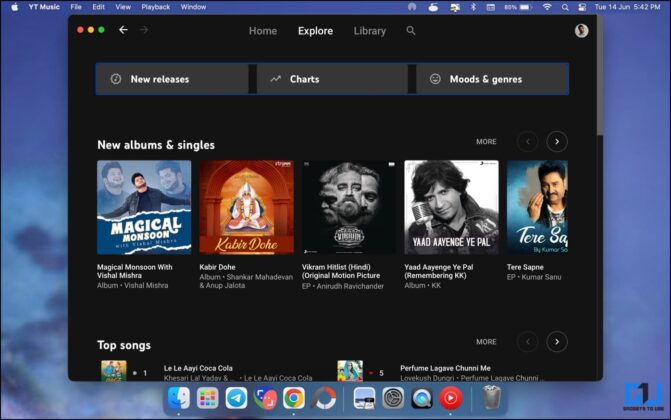Open the Charts section
Screen dimensions: 671x420
[332, 79]
